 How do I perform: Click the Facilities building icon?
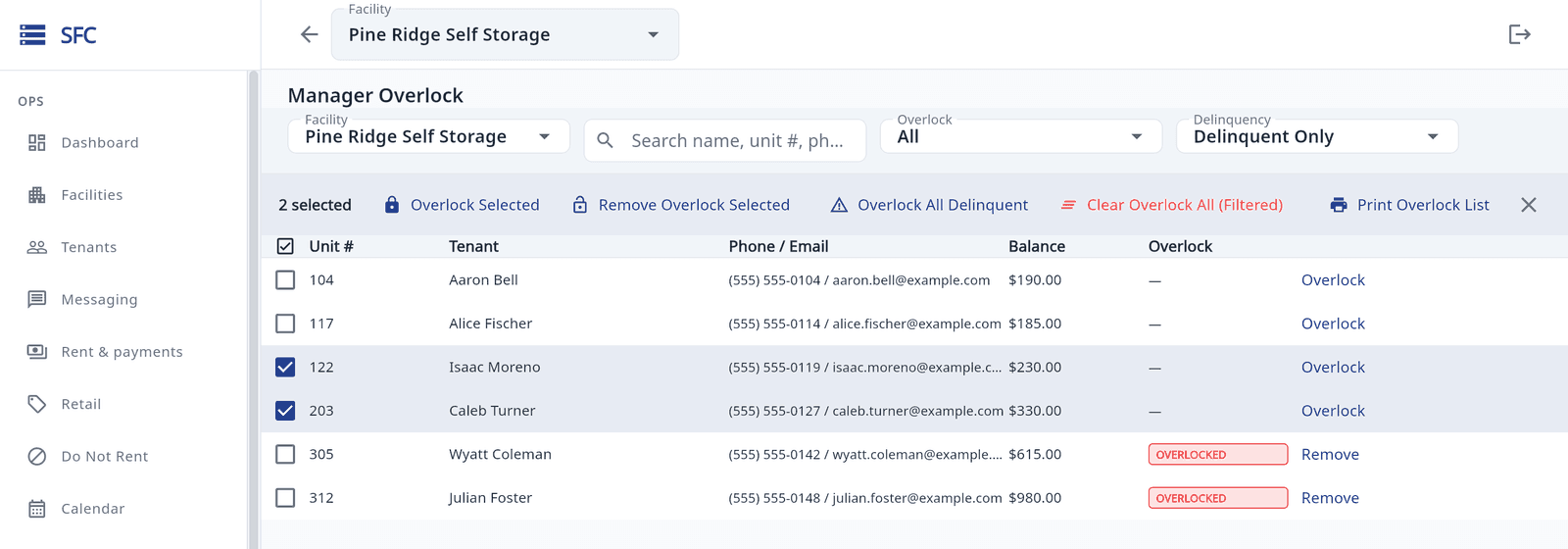click(37, 195)
